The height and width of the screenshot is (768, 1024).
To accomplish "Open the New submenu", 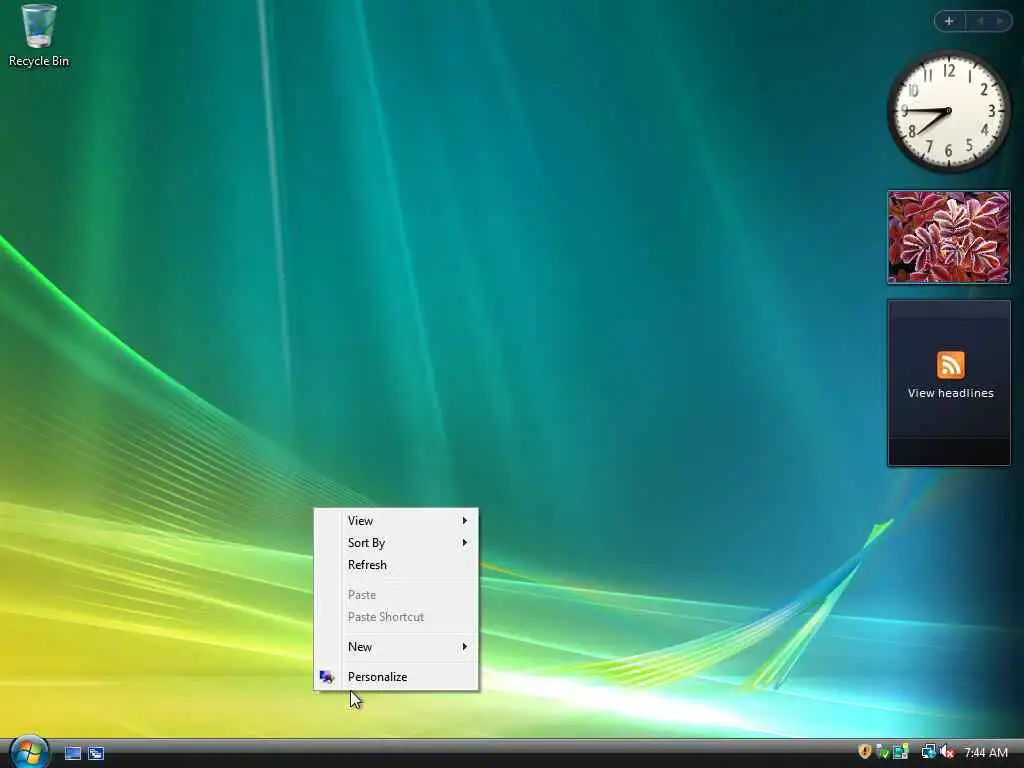I will pos(396,647).
